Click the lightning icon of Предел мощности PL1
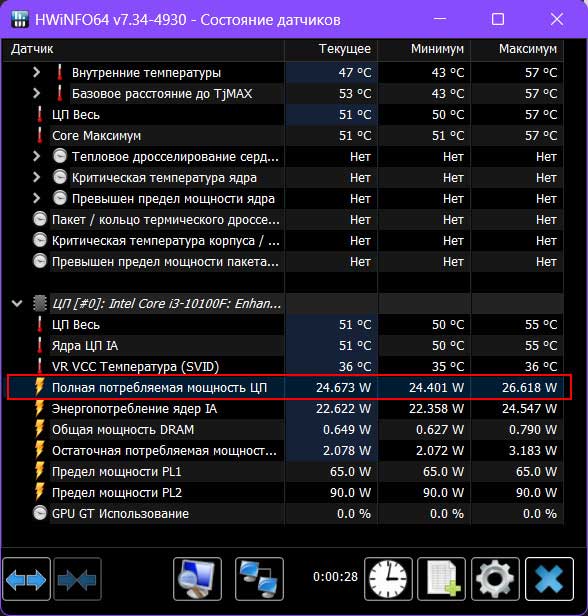Viewport: 588px width, 616px height. 39,471
